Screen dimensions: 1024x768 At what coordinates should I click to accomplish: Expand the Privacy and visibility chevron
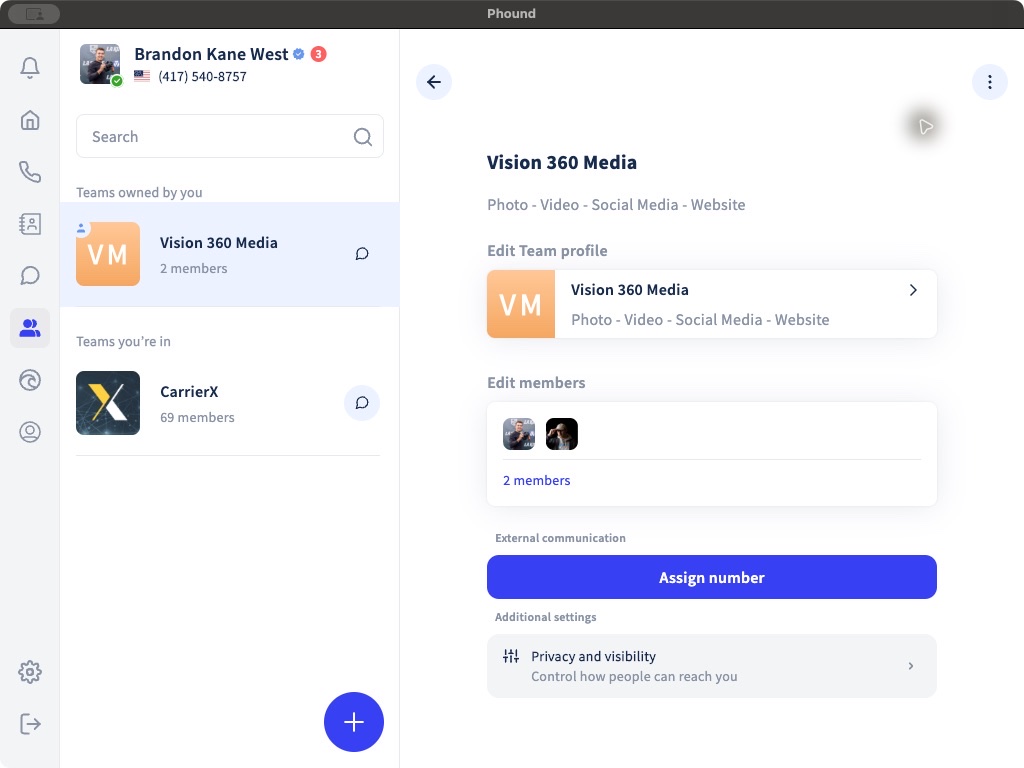pos(910,666)
